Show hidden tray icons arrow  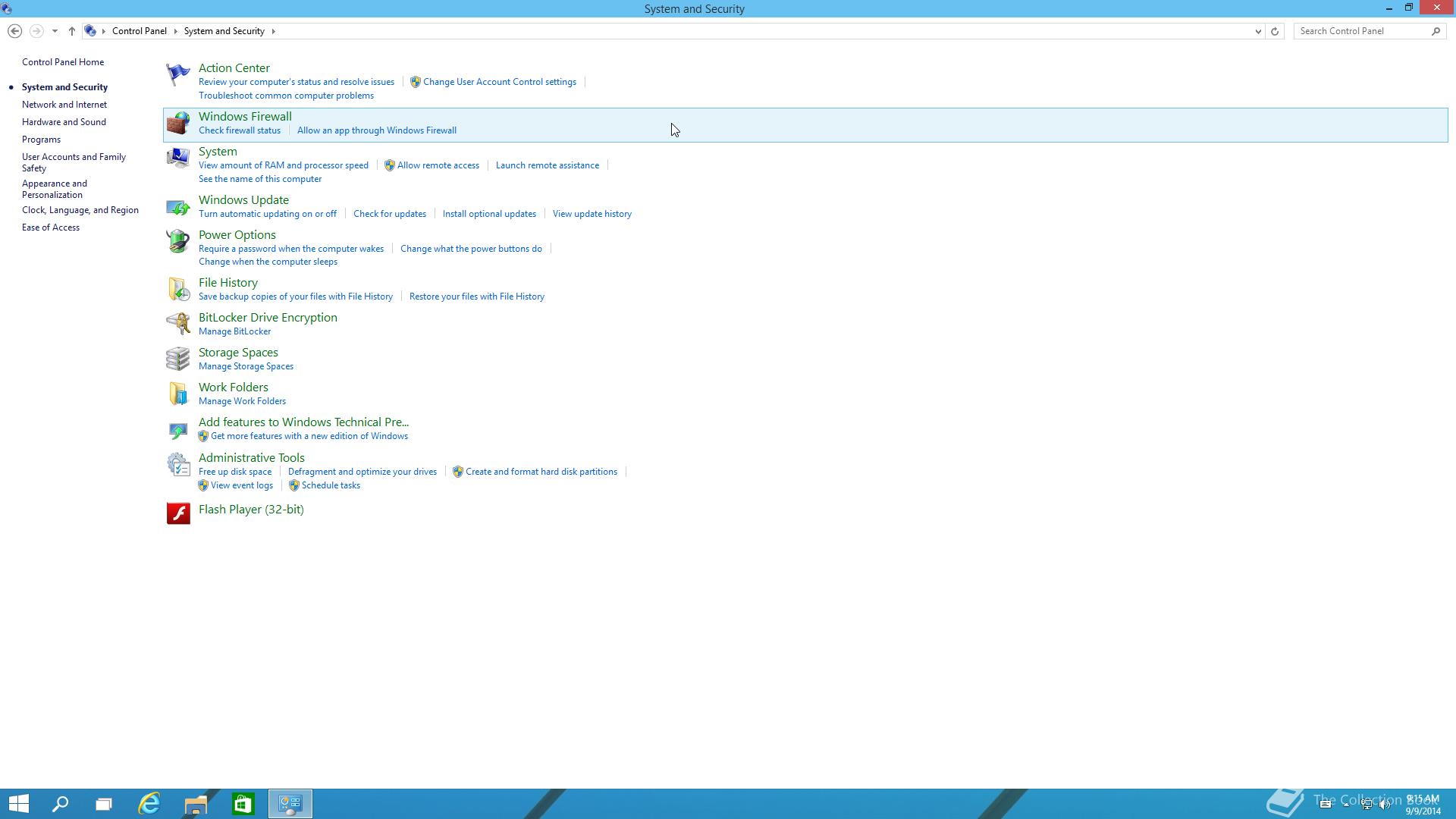pyautogui.click(x=1346, y=805)
